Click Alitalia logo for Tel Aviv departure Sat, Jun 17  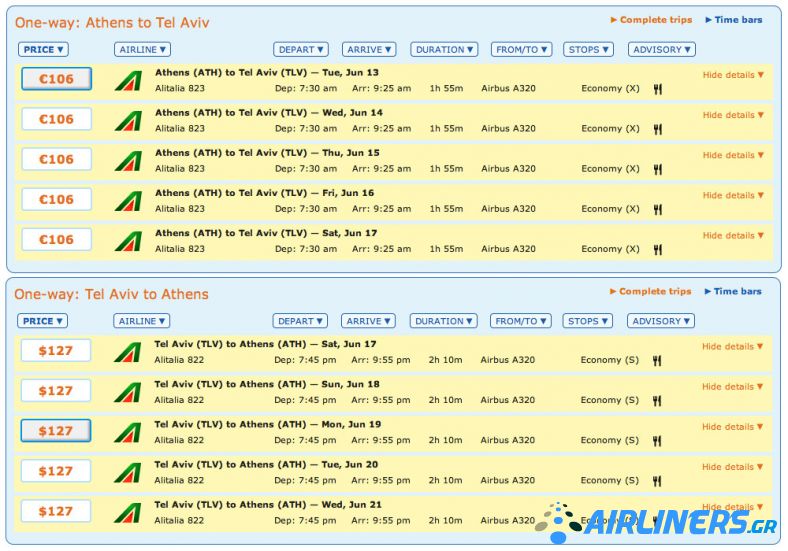pyautogui.click(x=128, y=352)
